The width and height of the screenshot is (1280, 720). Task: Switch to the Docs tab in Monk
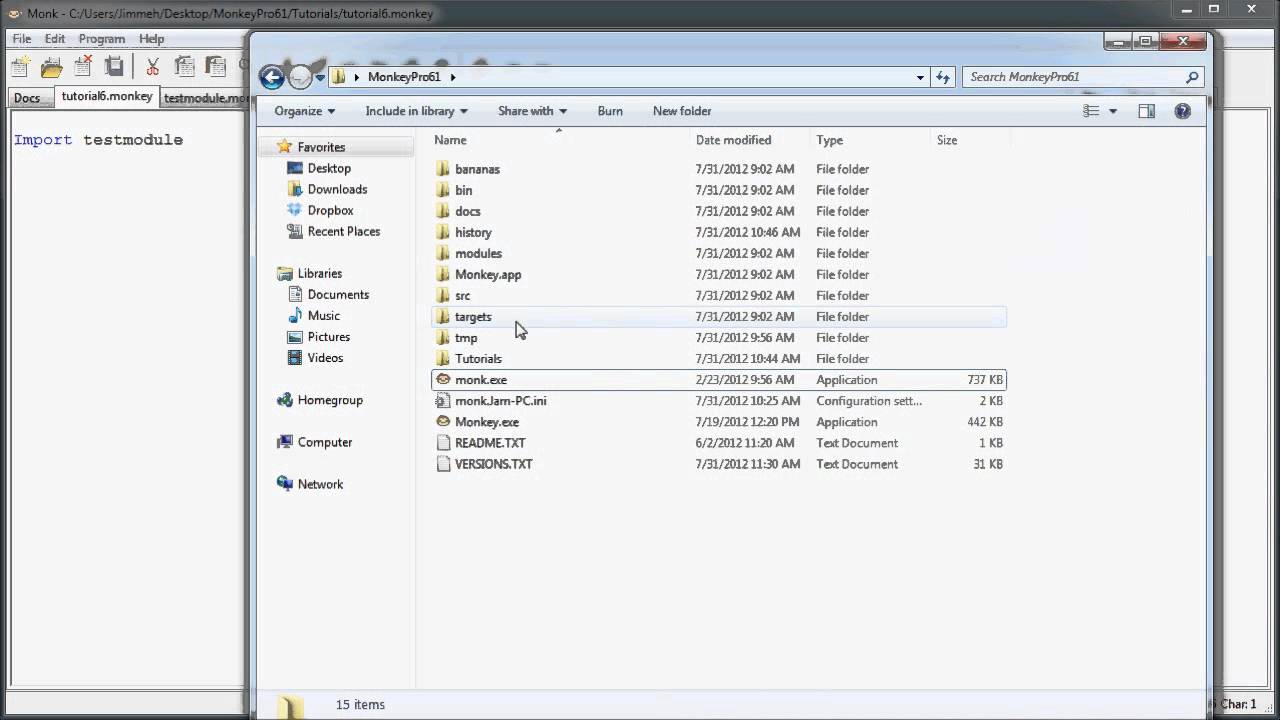(x=27, y=98)
